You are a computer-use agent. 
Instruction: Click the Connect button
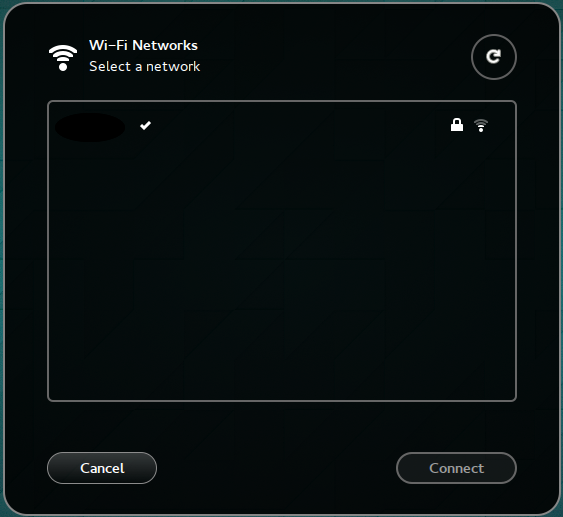point(456,468)
